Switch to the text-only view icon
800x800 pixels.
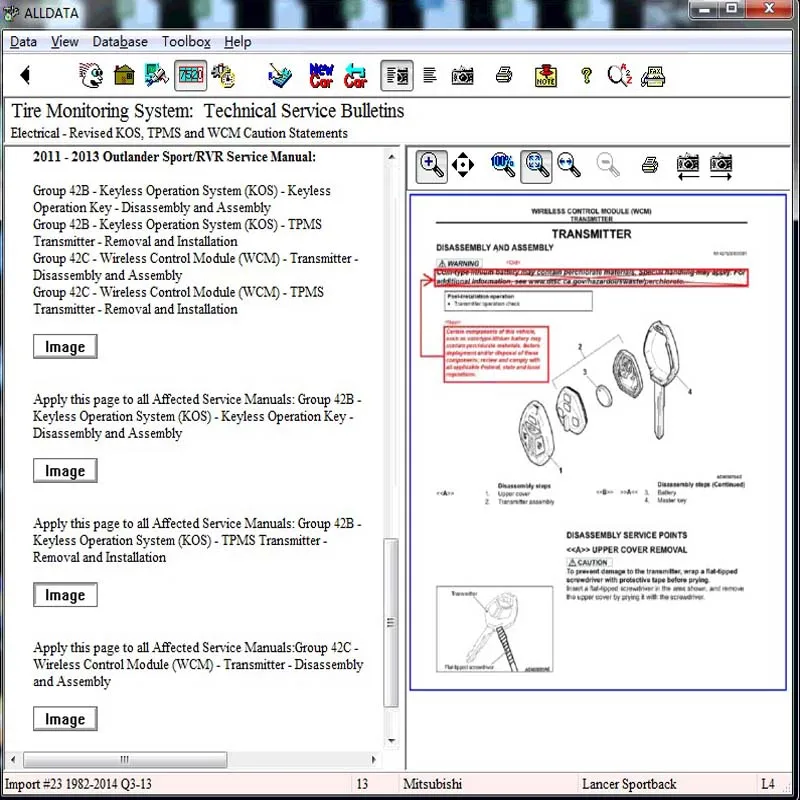[430, 76]
